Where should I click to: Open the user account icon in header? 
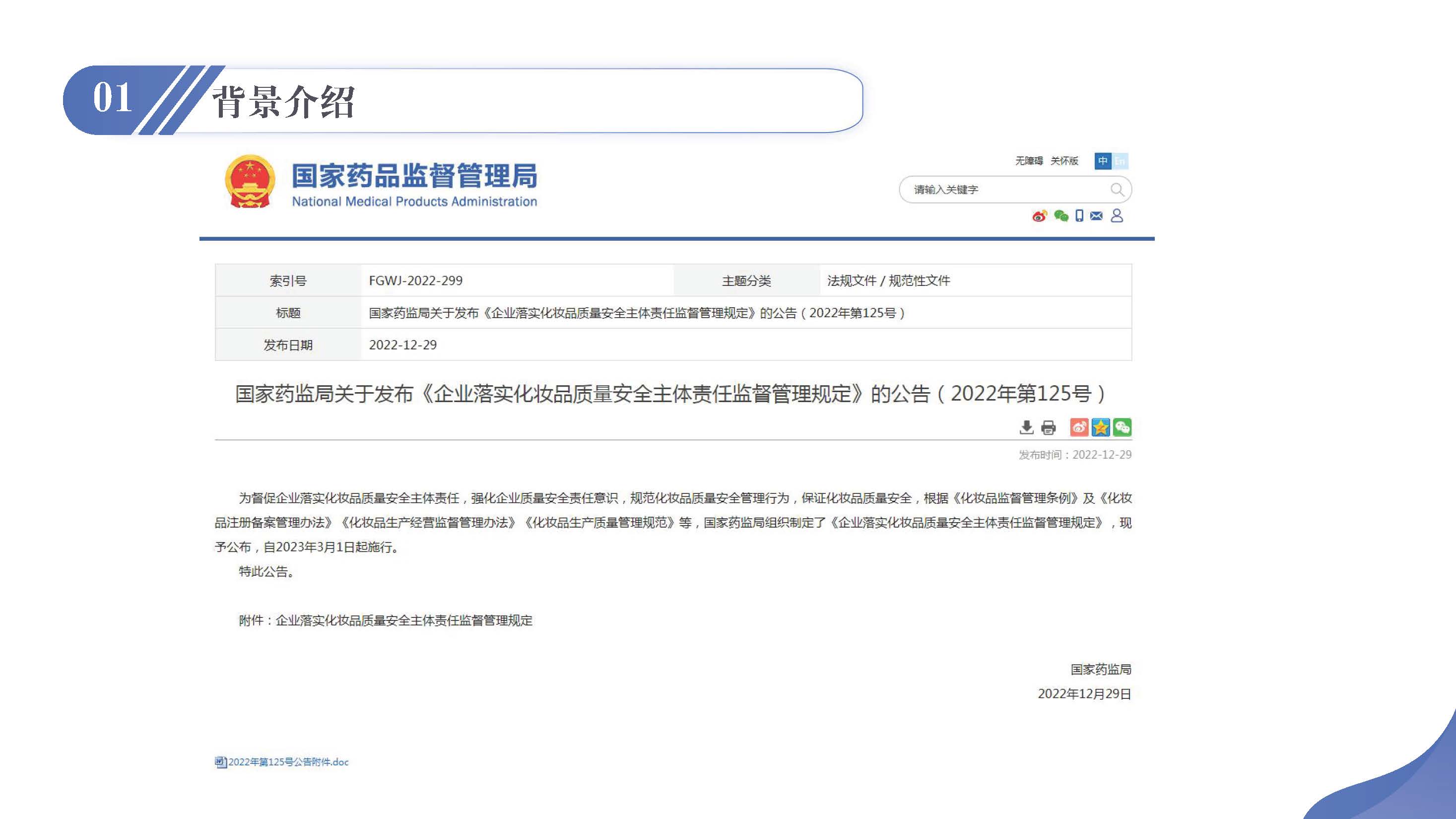[x=1116, y=216]
